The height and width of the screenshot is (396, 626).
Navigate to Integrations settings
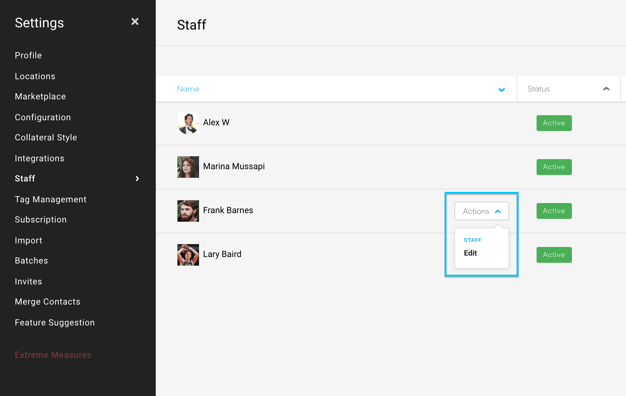pyautogui.click(x=40, y=158)
